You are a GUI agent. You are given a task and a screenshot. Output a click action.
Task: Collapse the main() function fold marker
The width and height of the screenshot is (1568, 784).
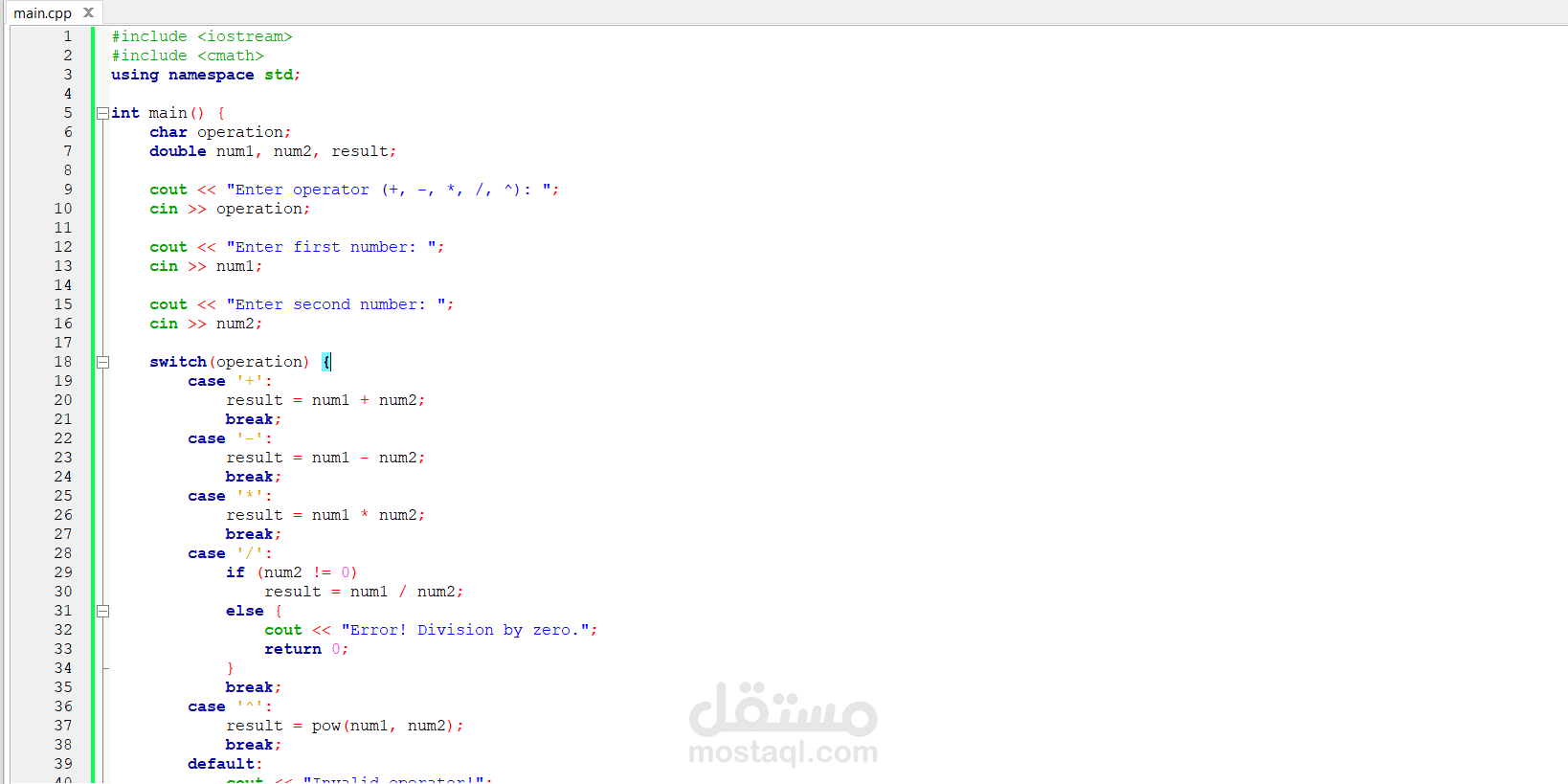102,113
